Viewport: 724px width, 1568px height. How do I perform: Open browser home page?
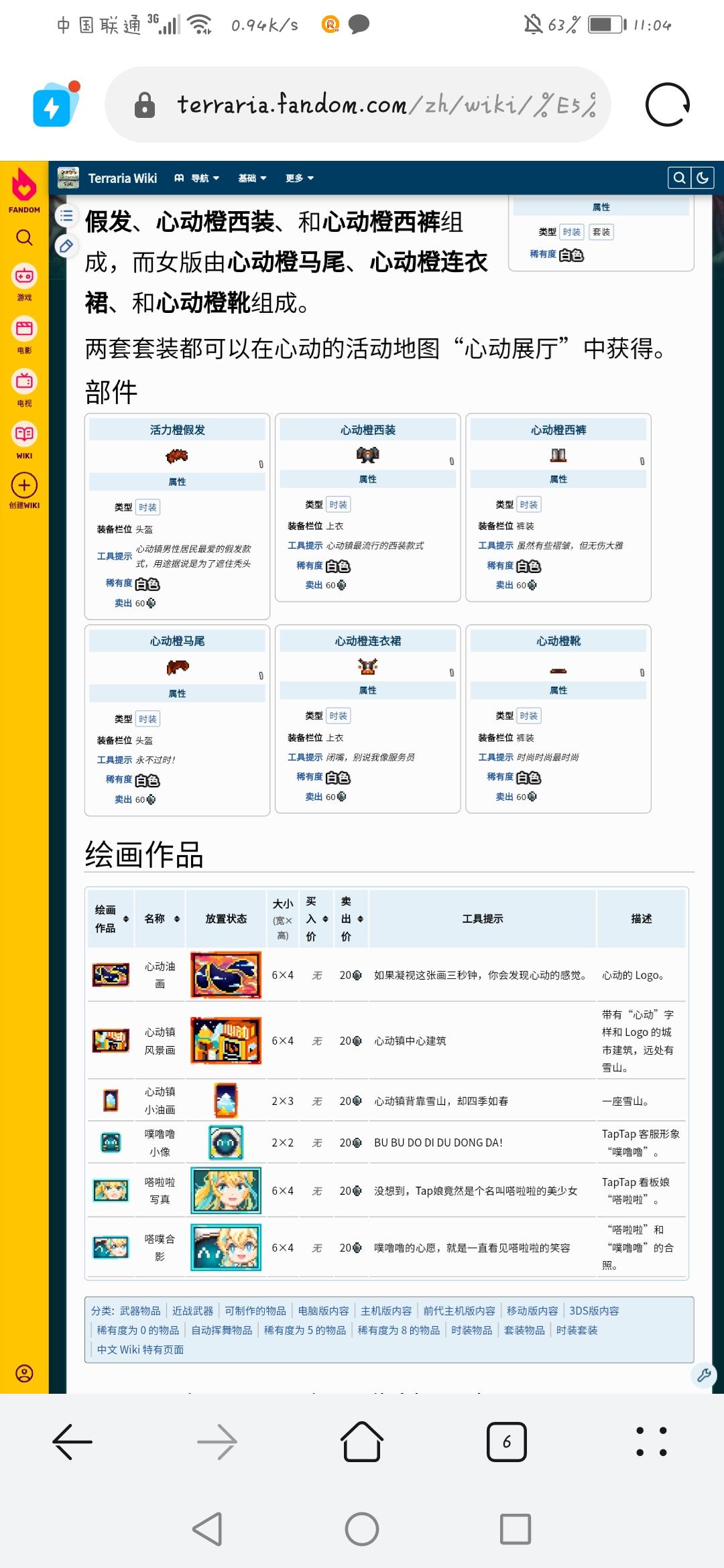coord(362,1441)
